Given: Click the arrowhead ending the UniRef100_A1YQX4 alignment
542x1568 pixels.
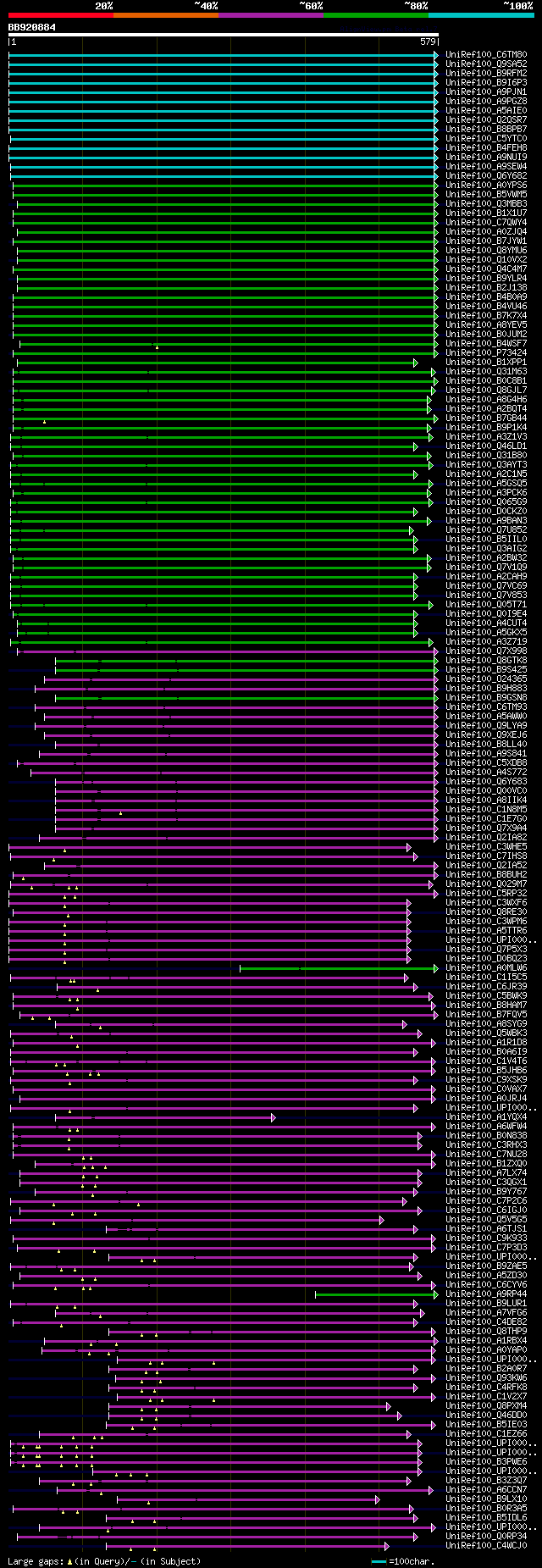Looking at the screenshot, I should tap(274, 1117).
